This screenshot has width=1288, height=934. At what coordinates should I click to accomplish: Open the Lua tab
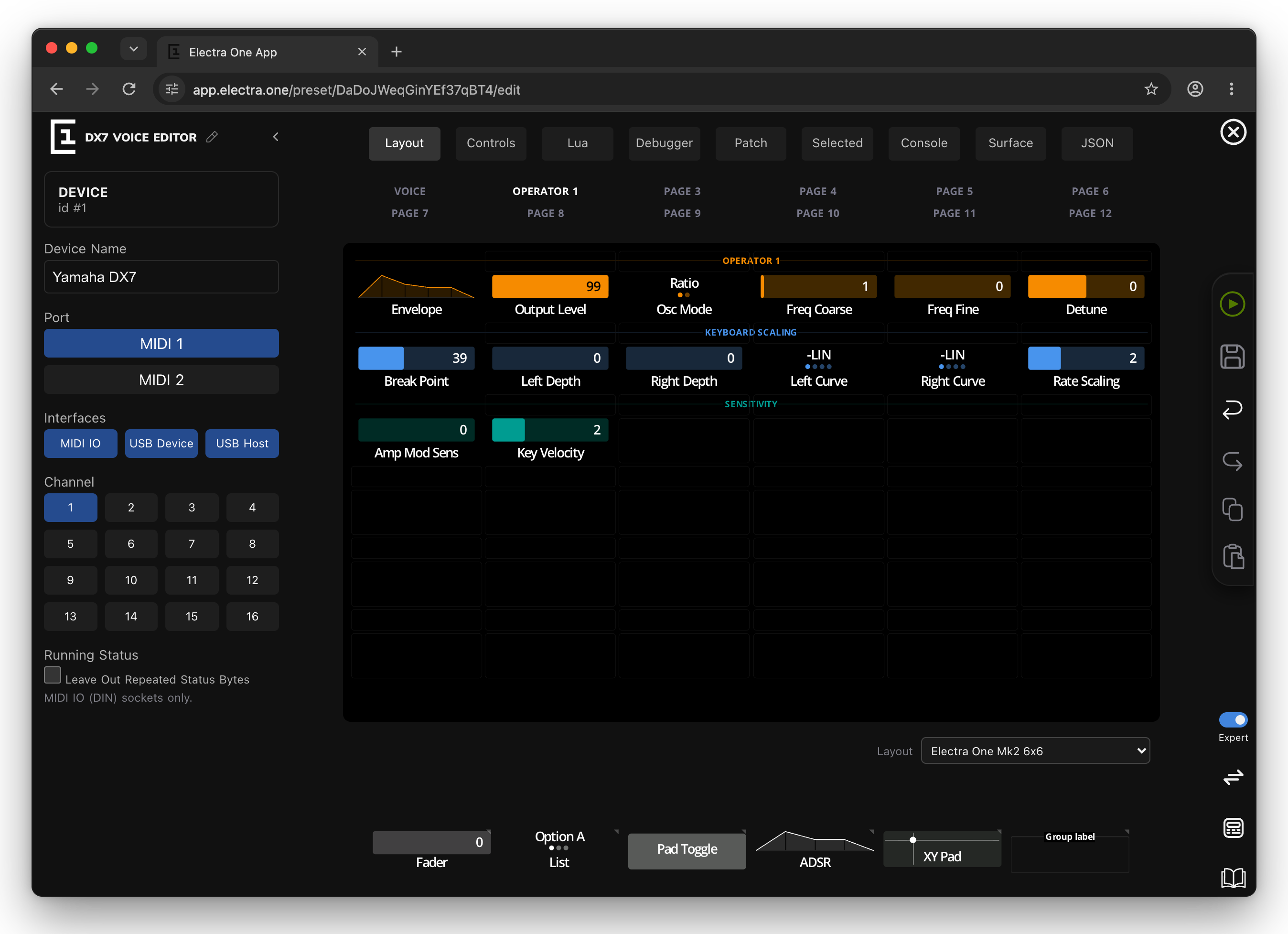(x=577, y=143)
